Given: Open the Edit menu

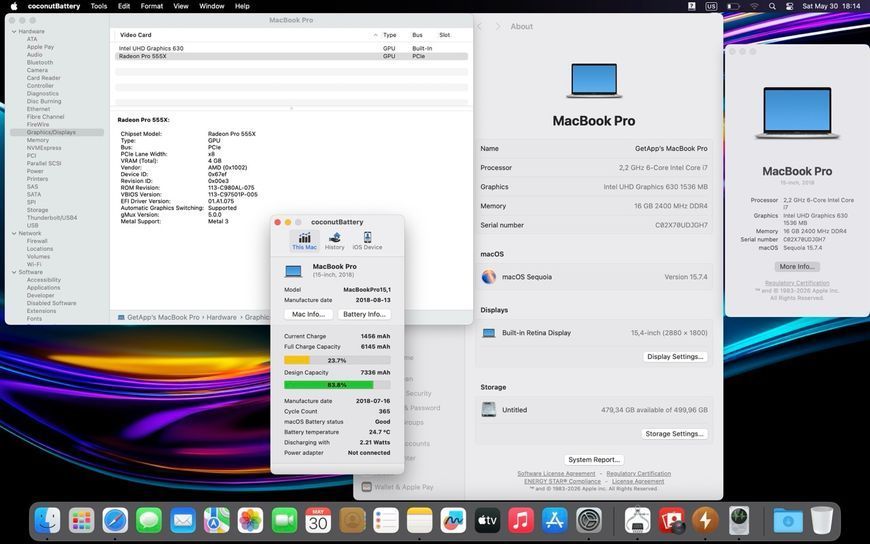Looking at the screenshot, I should [x=124, y=6].
